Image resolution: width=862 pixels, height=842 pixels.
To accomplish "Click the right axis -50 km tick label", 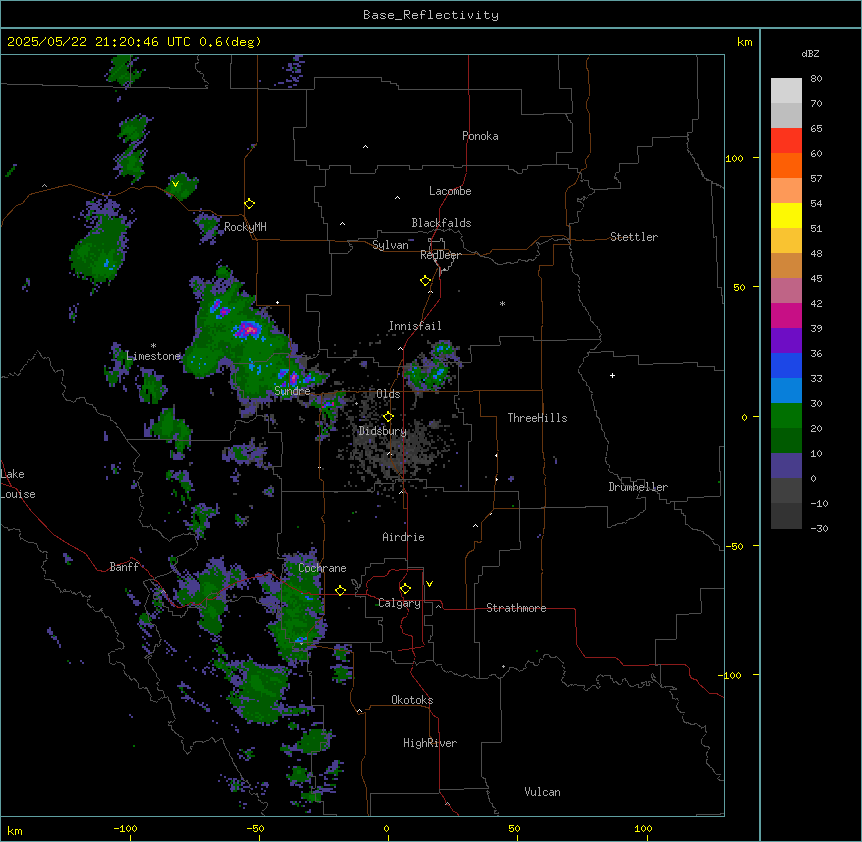I will point(734,546).
